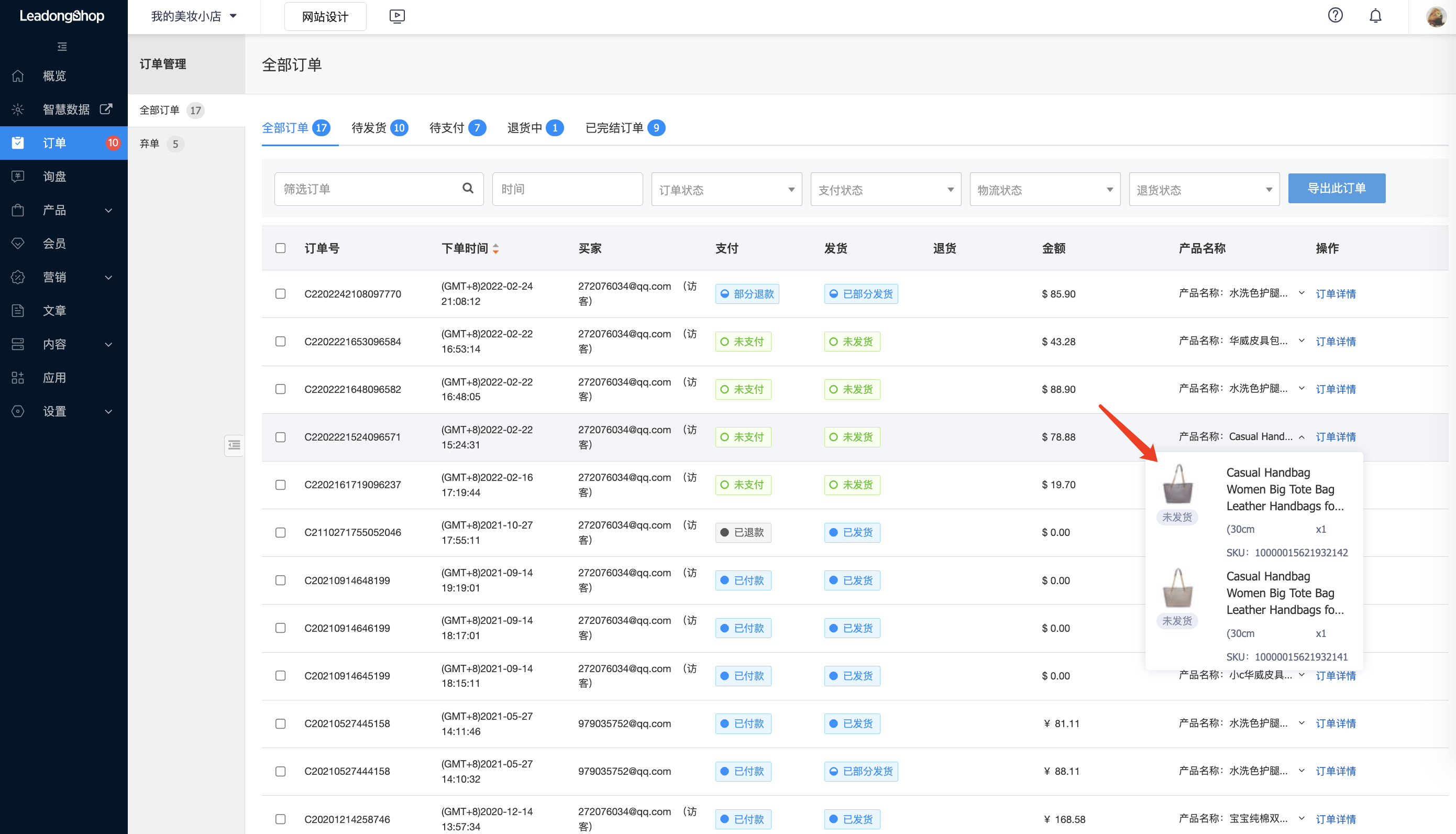This screenshot has width=1456, height=834.
Task: Tick checkbox for order C20210527445158
Action: pos(281,723)
